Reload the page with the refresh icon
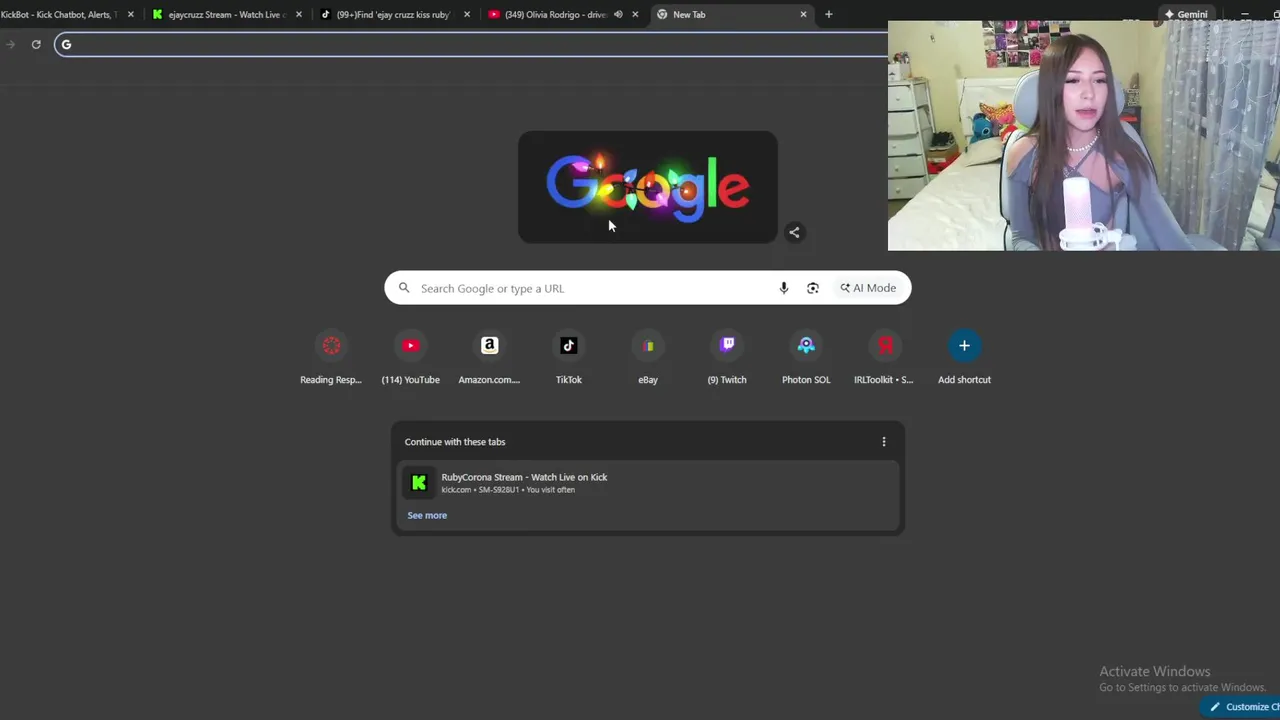 click(36, 44)
